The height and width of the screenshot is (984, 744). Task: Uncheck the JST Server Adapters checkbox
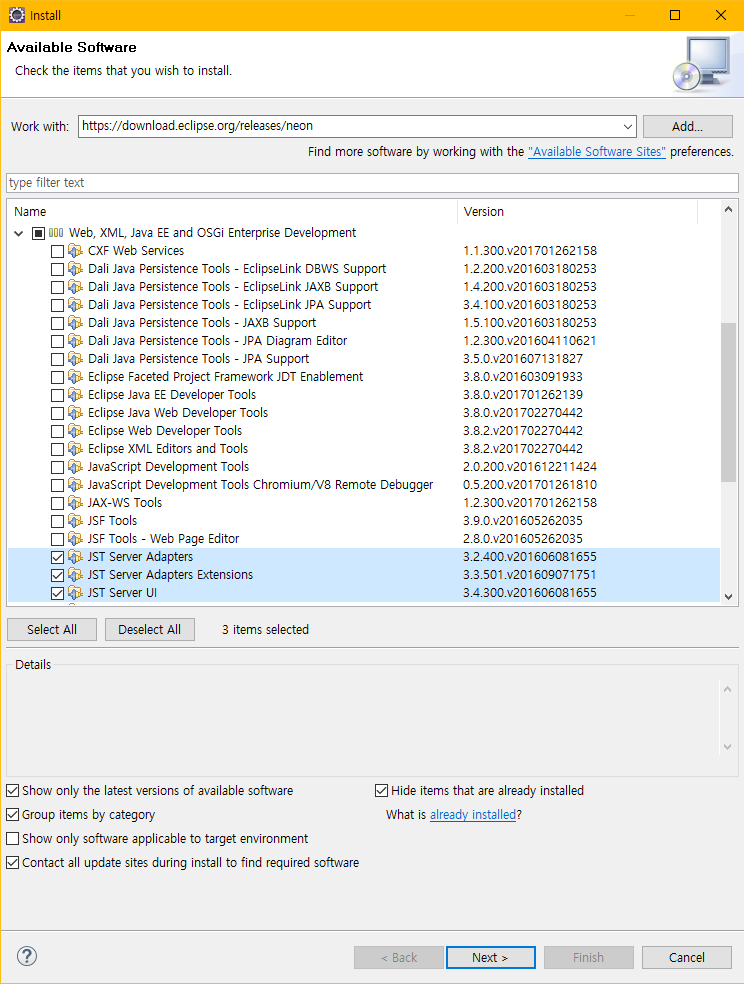(x=57, y=557)
